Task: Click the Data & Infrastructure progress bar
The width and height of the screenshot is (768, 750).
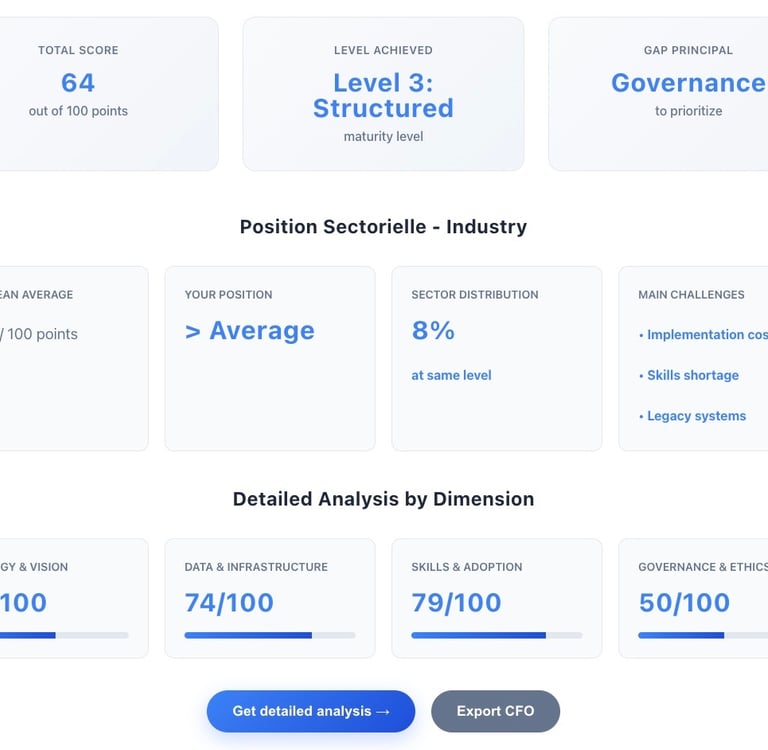Action: 269,635
